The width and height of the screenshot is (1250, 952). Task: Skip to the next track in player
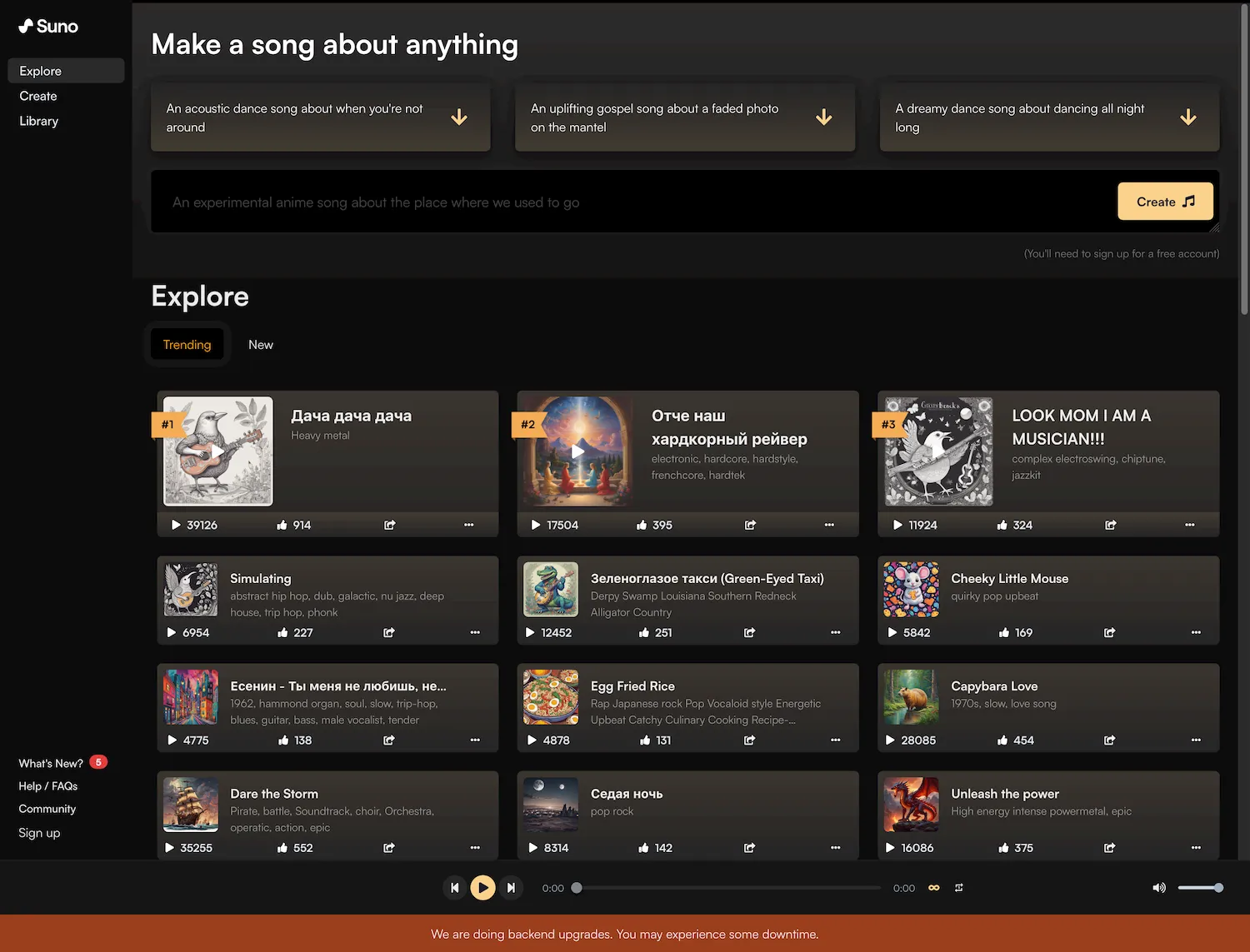tap(511, 888)
